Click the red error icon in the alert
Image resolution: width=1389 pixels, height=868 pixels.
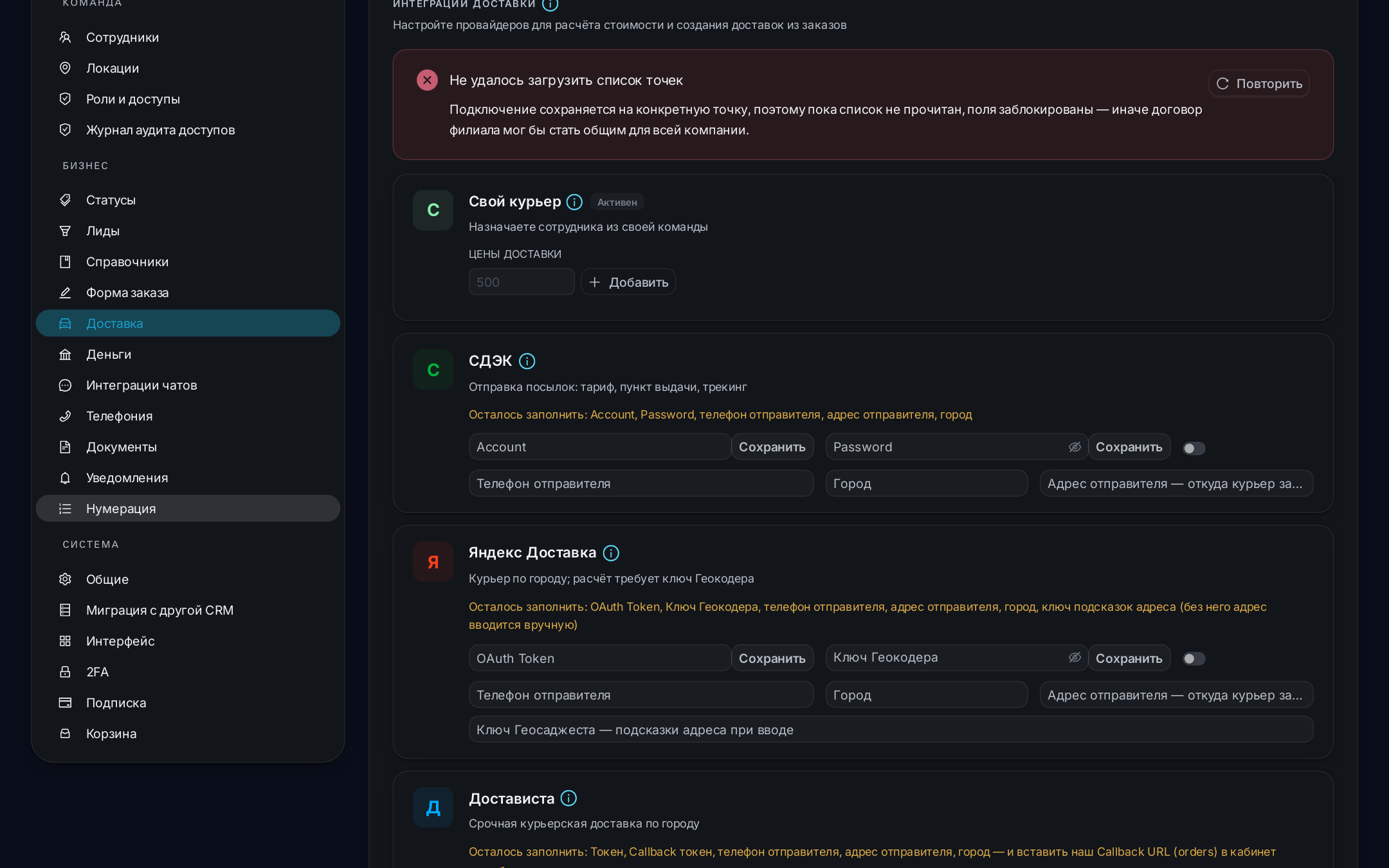(x=427, y=80)
